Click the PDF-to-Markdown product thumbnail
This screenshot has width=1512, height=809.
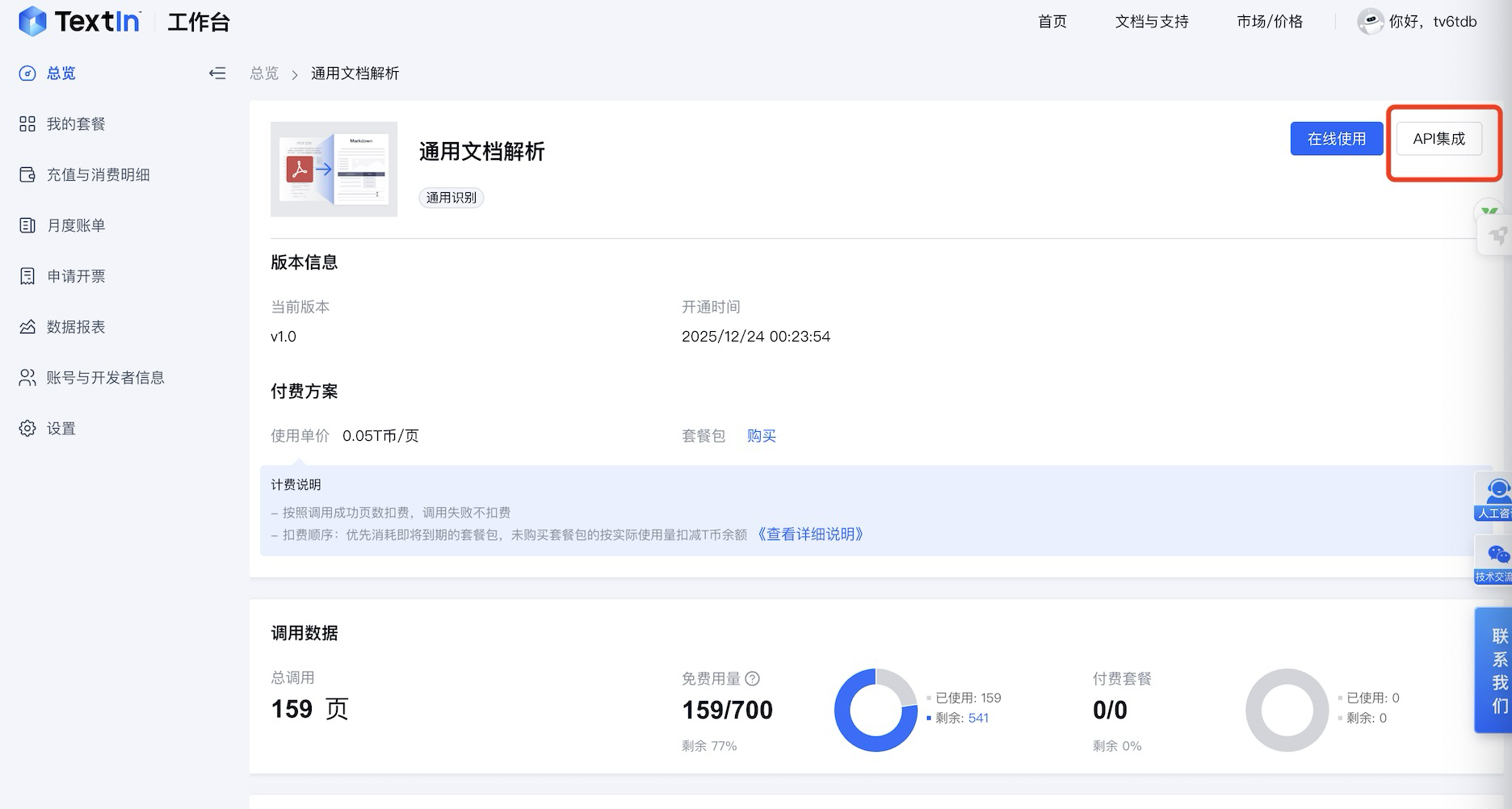pos(334,169)
